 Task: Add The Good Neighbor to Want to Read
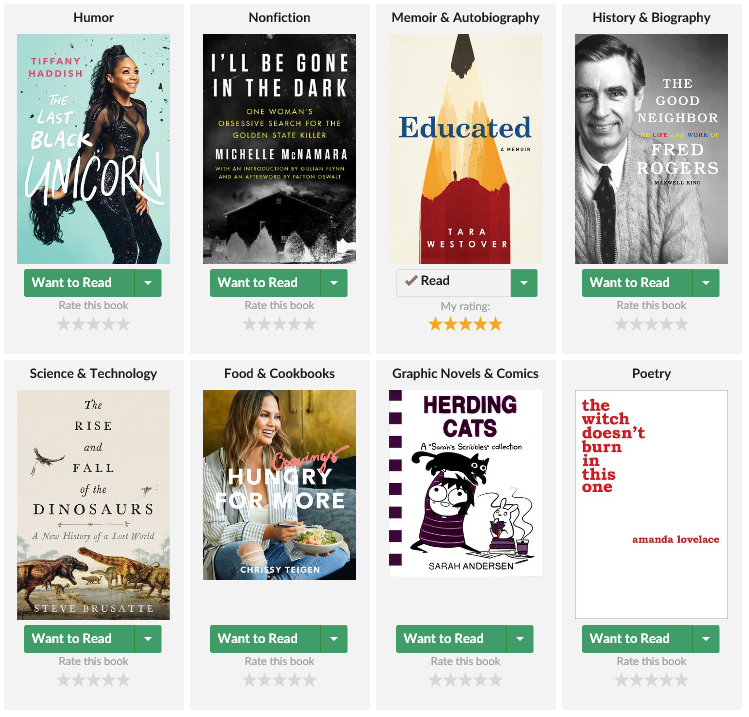pos(637,283)
